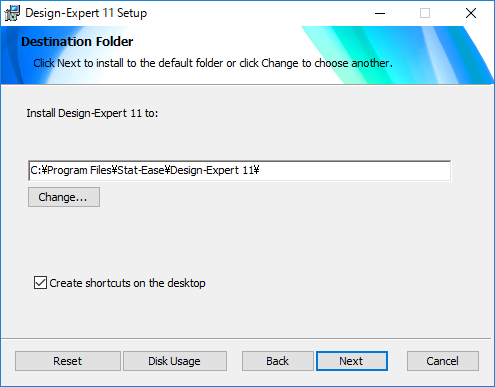The image size is (495, 387).
Task: Click the installer icon in the title bar
Action: 12,13
